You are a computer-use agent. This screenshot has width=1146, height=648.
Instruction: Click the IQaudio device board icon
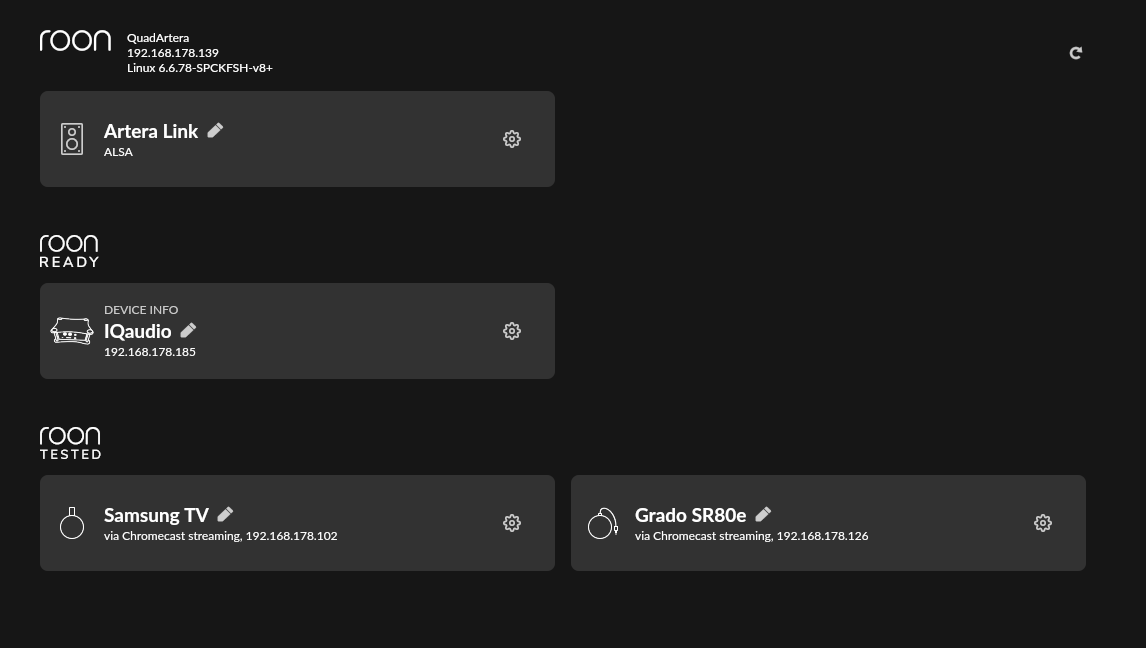[x=72, y=331]
